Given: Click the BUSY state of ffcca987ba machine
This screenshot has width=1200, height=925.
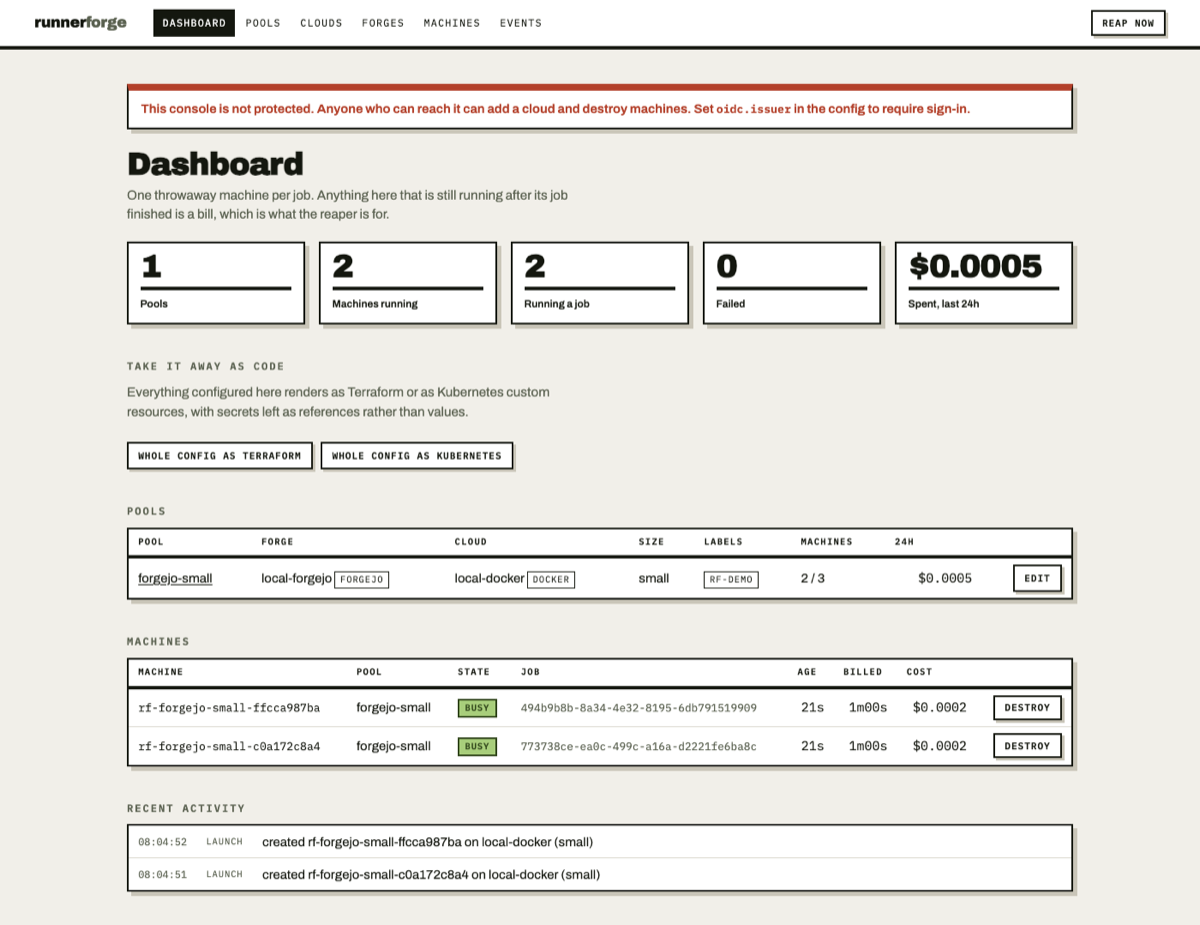Looking at the screenshot, I should tap(477, 708).
